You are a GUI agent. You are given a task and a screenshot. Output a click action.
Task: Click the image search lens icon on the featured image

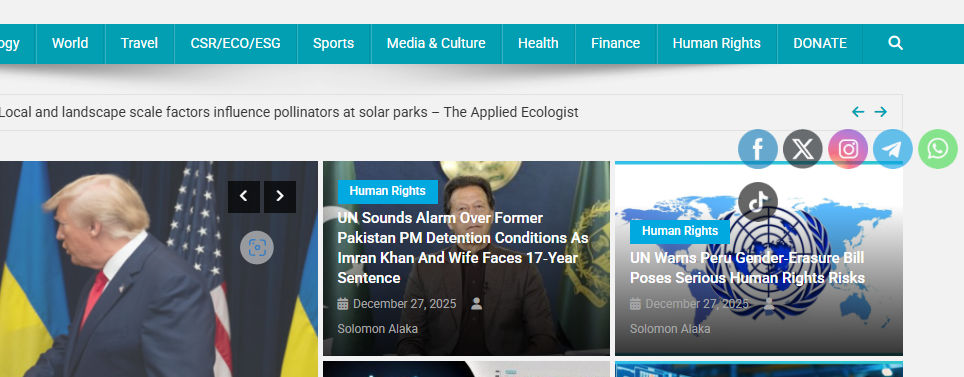coord(256,248)
